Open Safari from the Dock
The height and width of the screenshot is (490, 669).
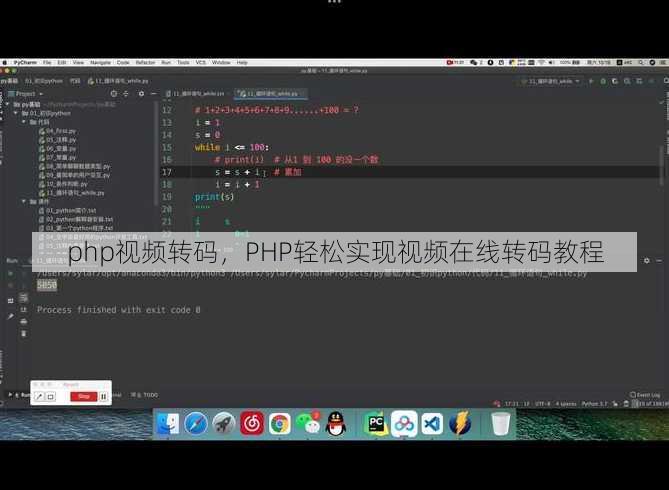click(196, 424)
